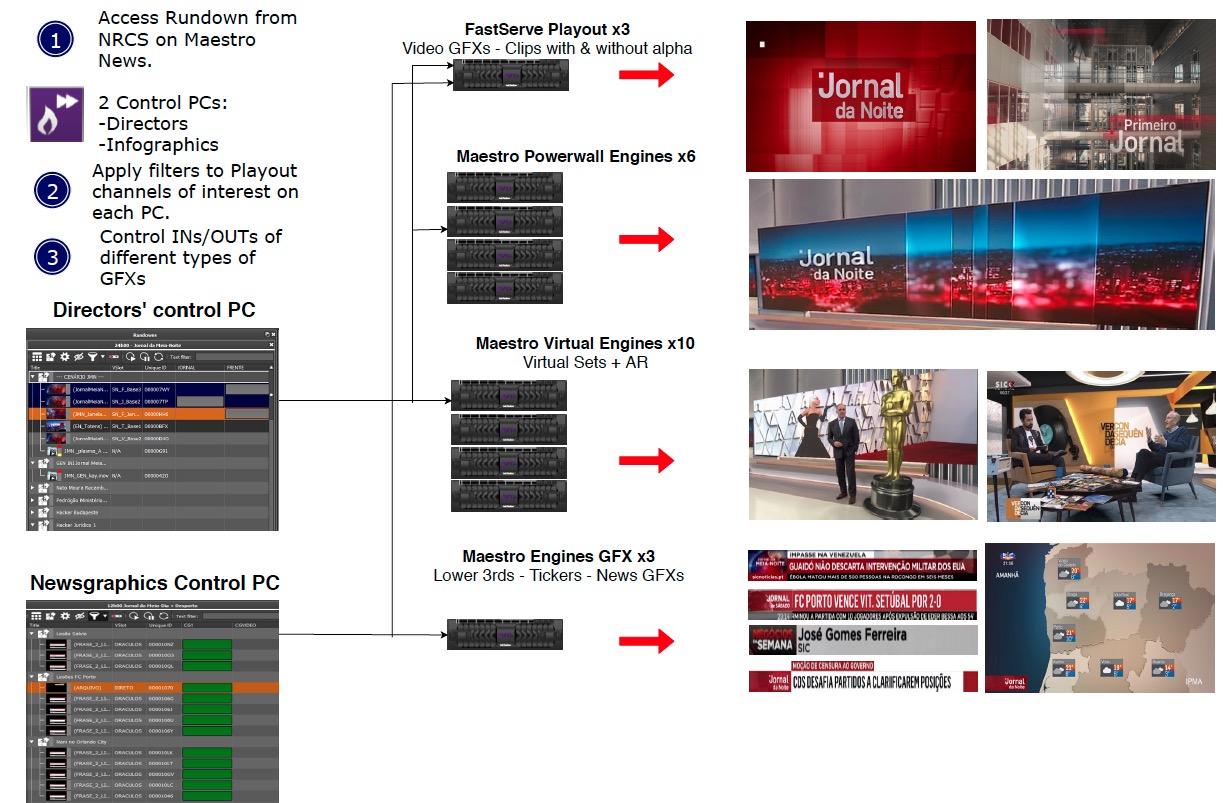The width and height of the screenshot is (1227, 803).
Task: Collapse the Hacker Jurídico 1 story
Action: click(x=32, y=525)
